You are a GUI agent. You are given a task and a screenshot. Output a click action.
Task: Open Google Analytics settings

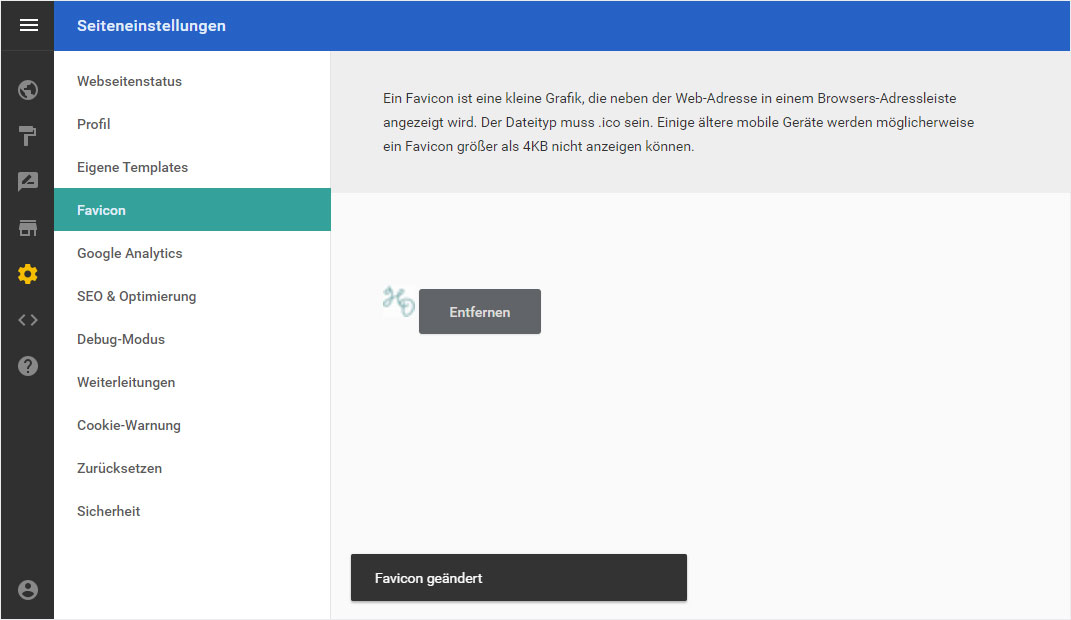click(x=192, y=253)
